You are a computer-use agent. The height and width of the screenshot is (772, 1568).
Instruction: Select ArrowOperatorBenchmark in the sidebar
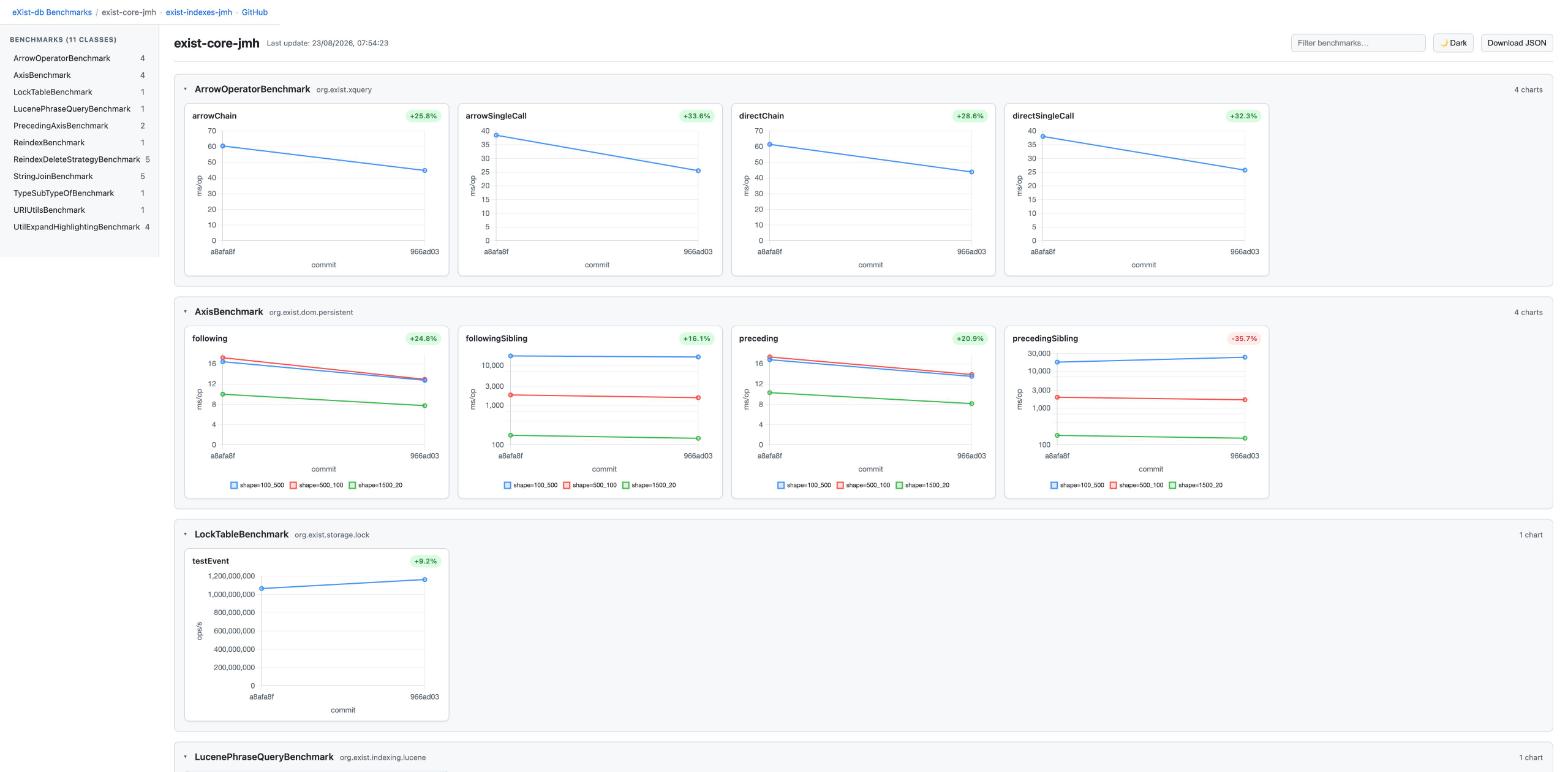pyautogui.click(x=79, y=58)
